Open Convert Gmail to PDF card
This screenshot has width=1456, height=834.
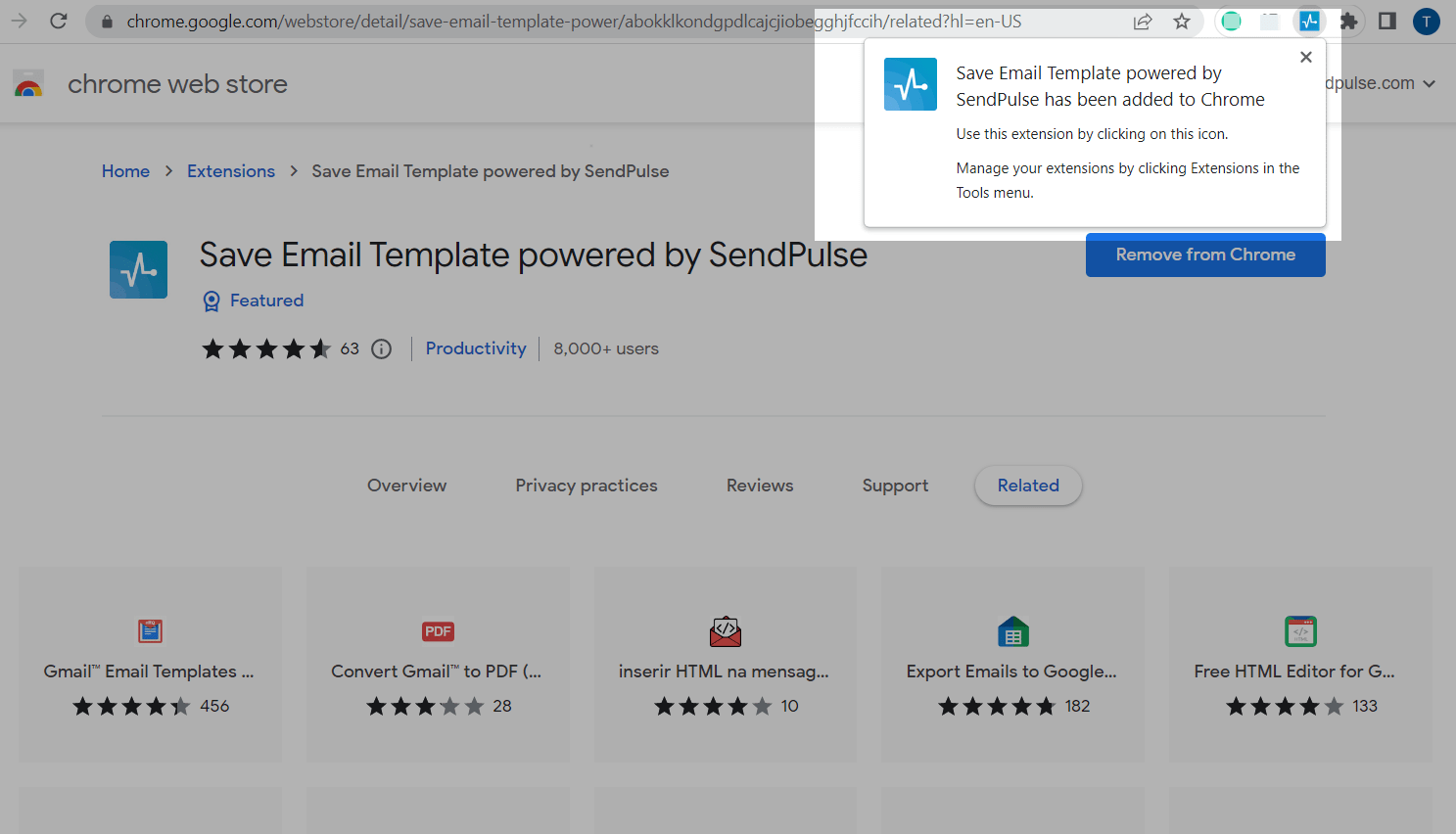tap(438, 665)
